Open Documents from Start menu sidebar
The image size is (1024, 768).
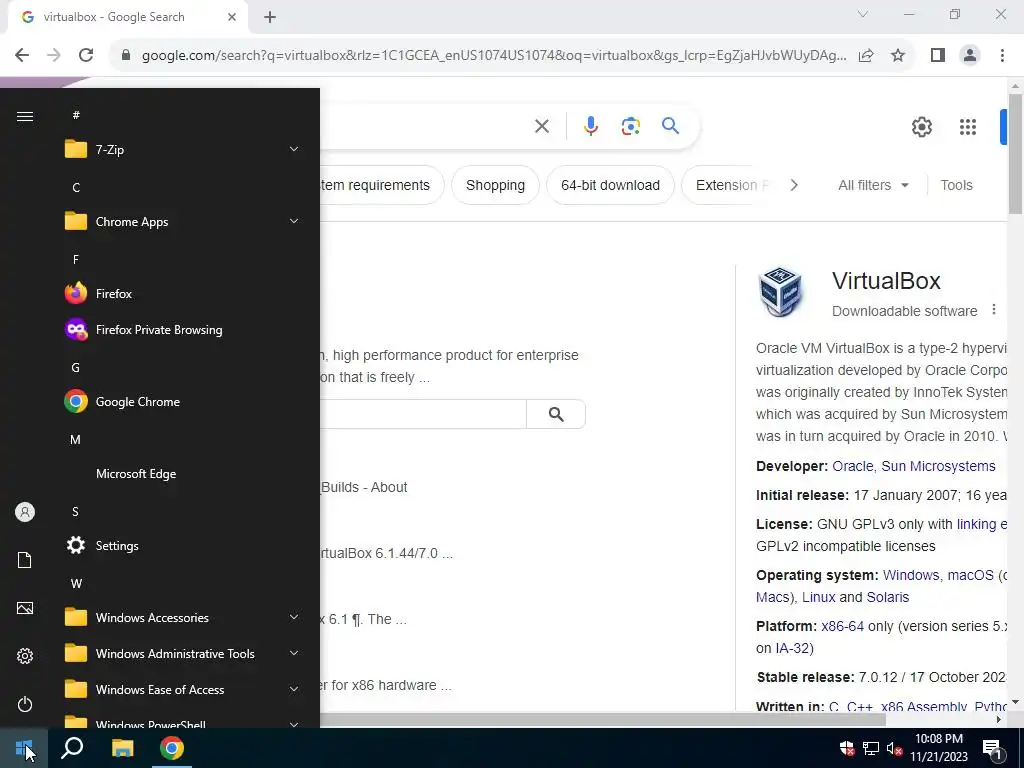pos(25,560)
